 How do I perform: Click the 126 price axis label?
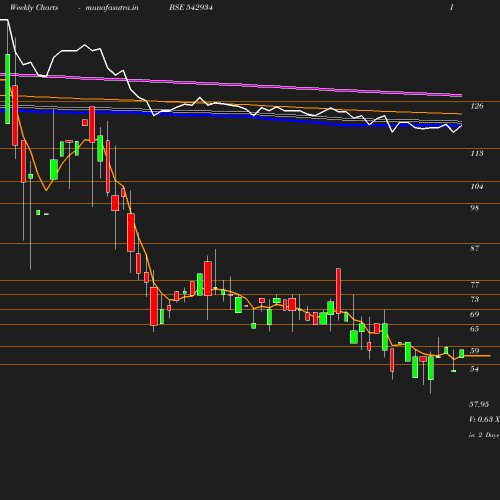pos(477,106)
